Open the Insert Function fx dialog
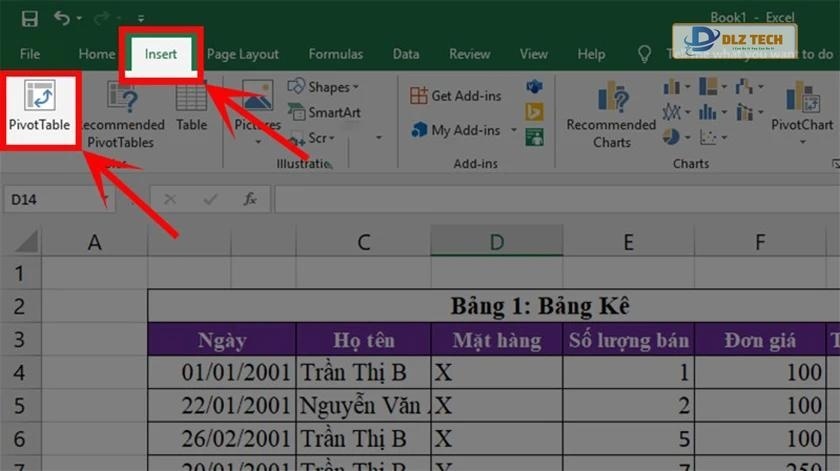840x471 pixels. click(250, 199)
